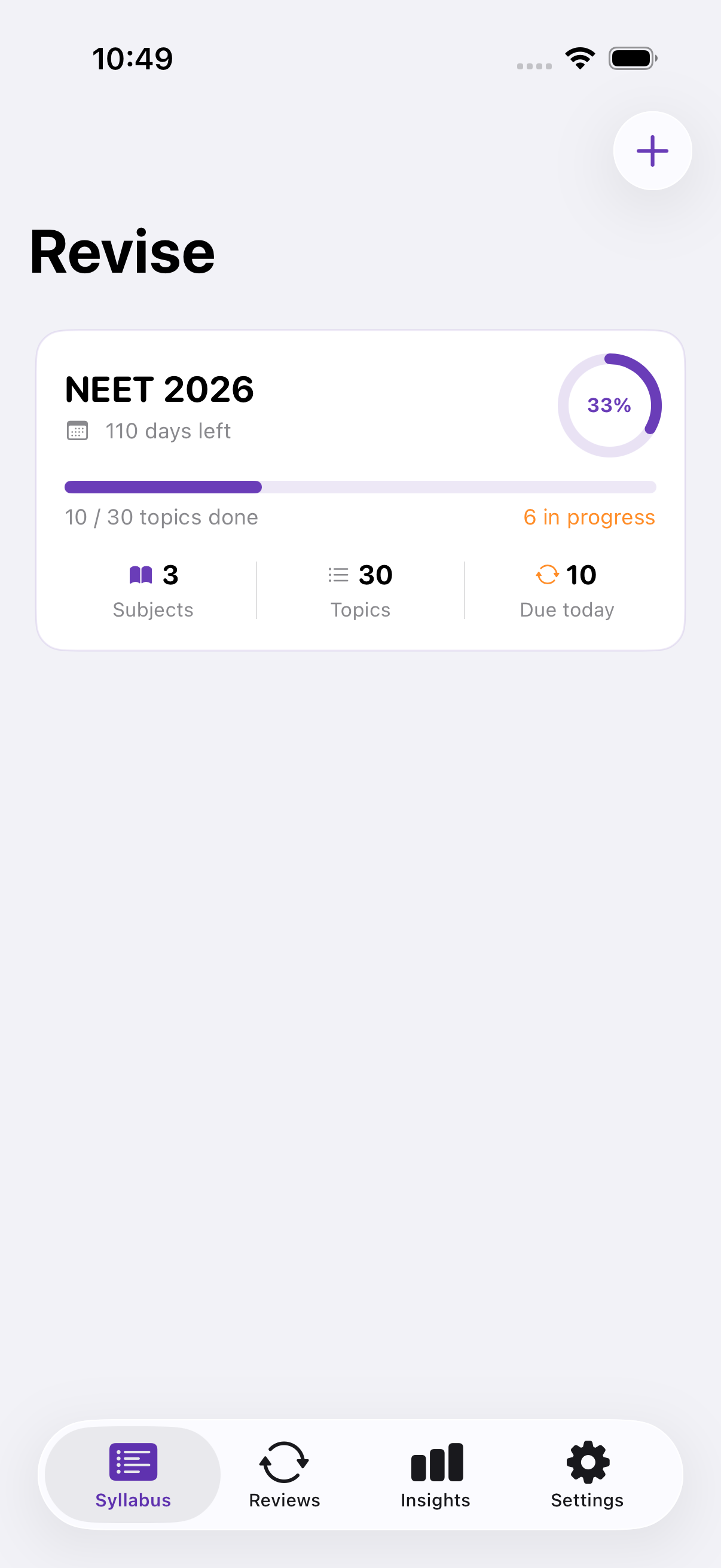Open the Settings gear tab
The height and width of the screenshot is (1568, 721).
pos(587,1474)
